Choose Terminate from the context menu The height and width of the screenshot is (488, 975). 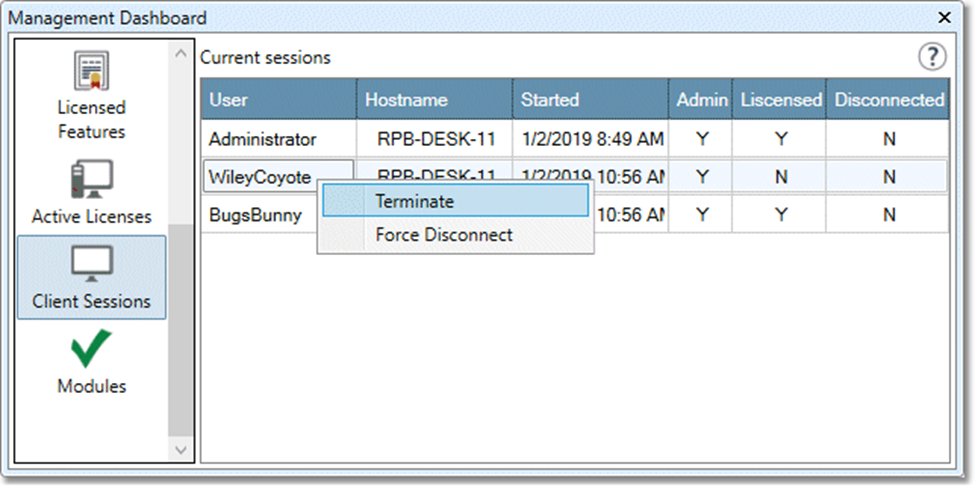pos(414,201)
